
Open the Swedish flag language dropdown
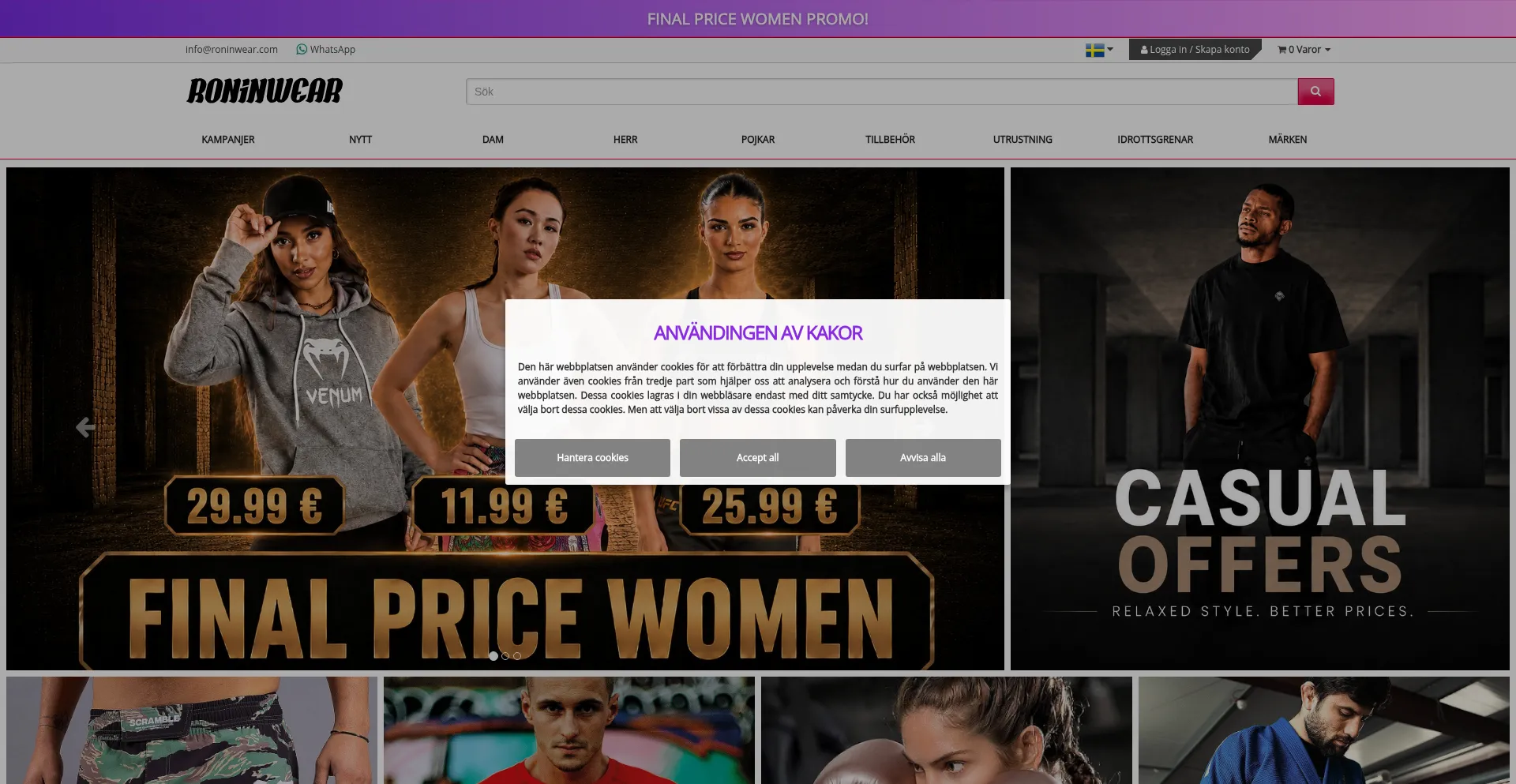1099,50
